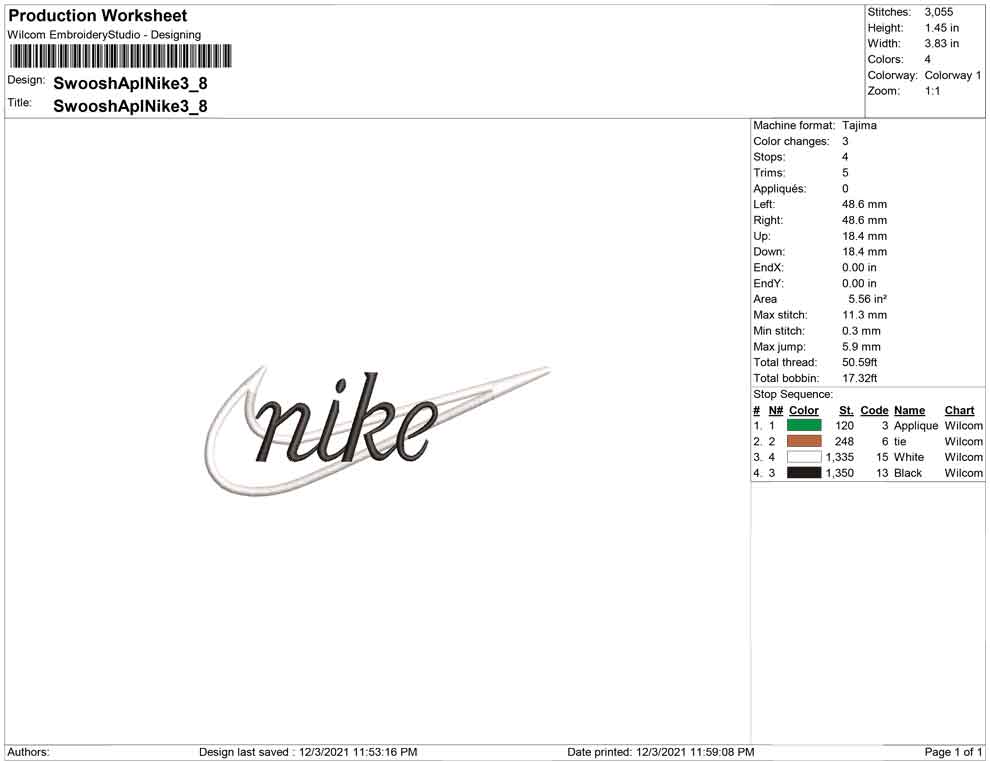This screenshot has width=990, height=762.
Task: Click the stitch count 248
Action: [845, 442]
